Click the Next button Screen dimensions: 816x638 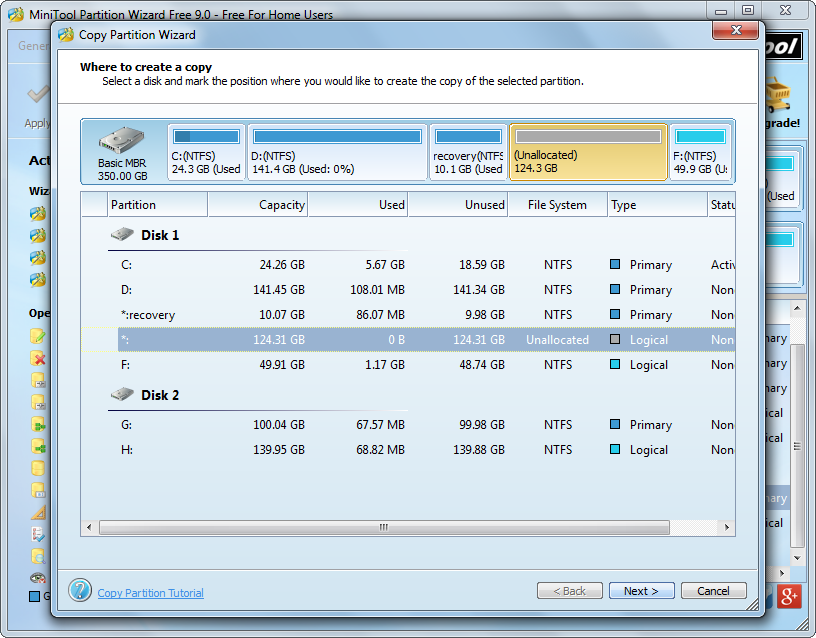click(641, 591)
